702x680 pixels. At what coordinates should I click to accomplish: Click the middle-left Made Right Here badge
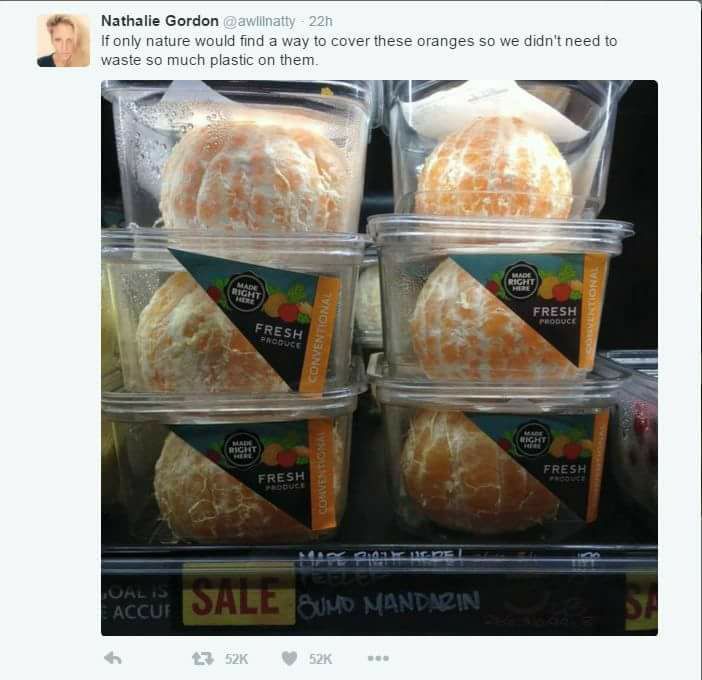tap(246, 292)
